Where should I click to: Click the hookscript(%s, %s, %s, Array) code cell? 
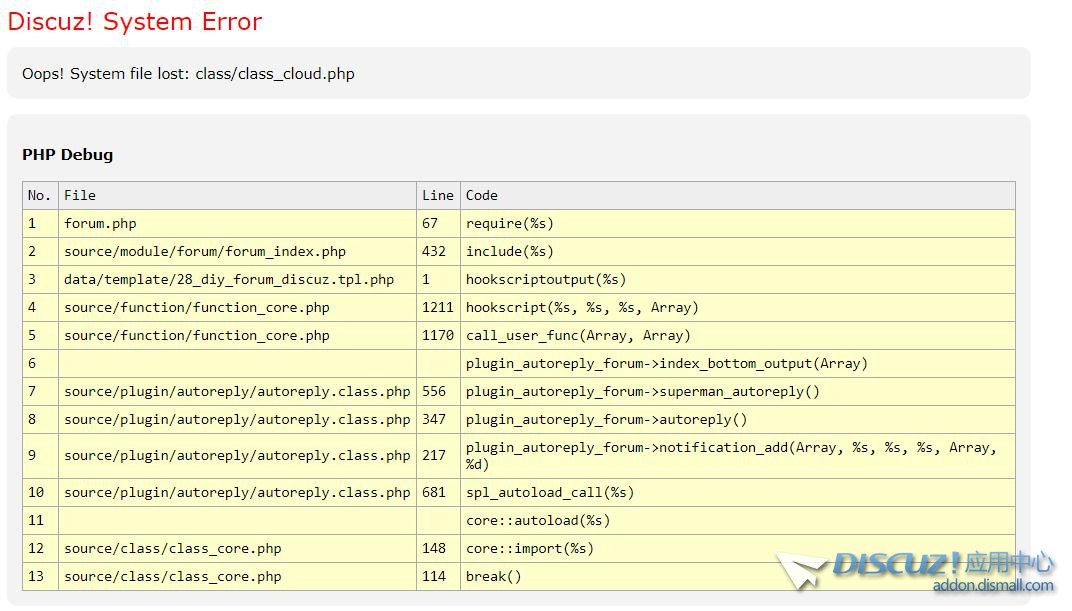(582, 308)
